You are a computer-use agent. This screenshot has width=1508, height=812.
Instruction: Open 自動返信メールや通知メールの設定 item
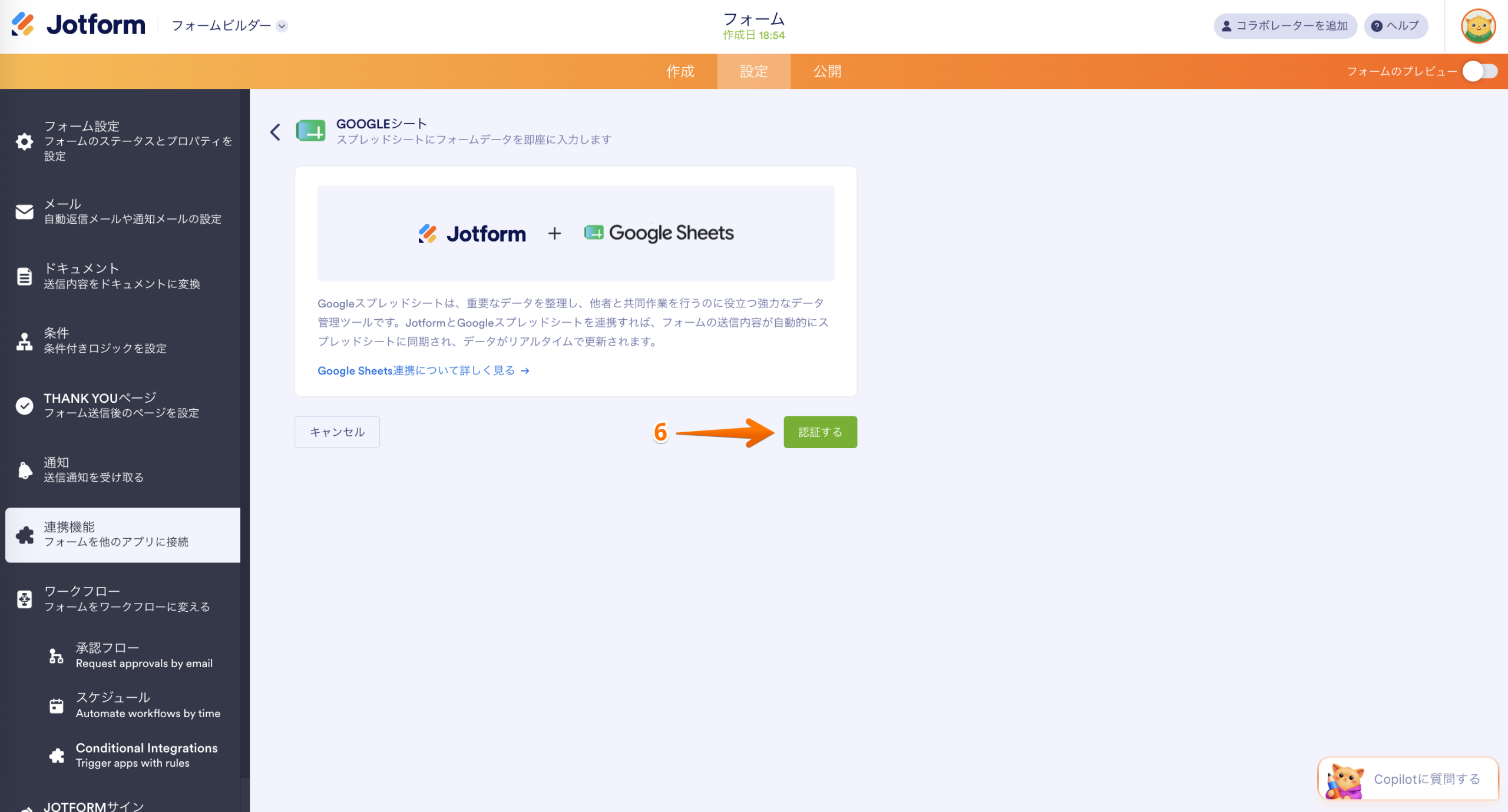tap(123, 211)
